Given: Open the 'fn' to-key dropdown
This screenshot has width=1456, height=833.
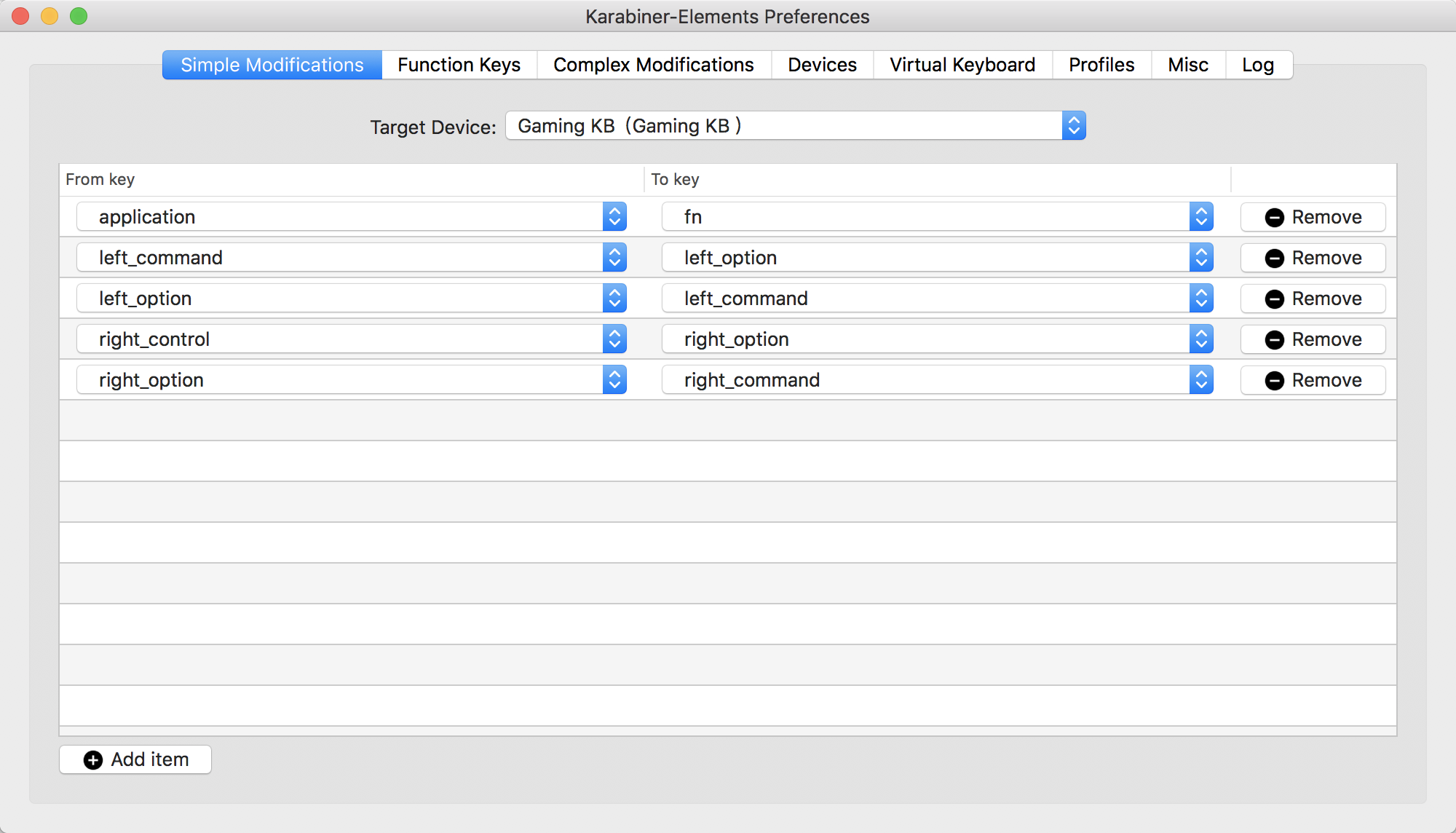Looking at the screenshot, I should point(938,217).
